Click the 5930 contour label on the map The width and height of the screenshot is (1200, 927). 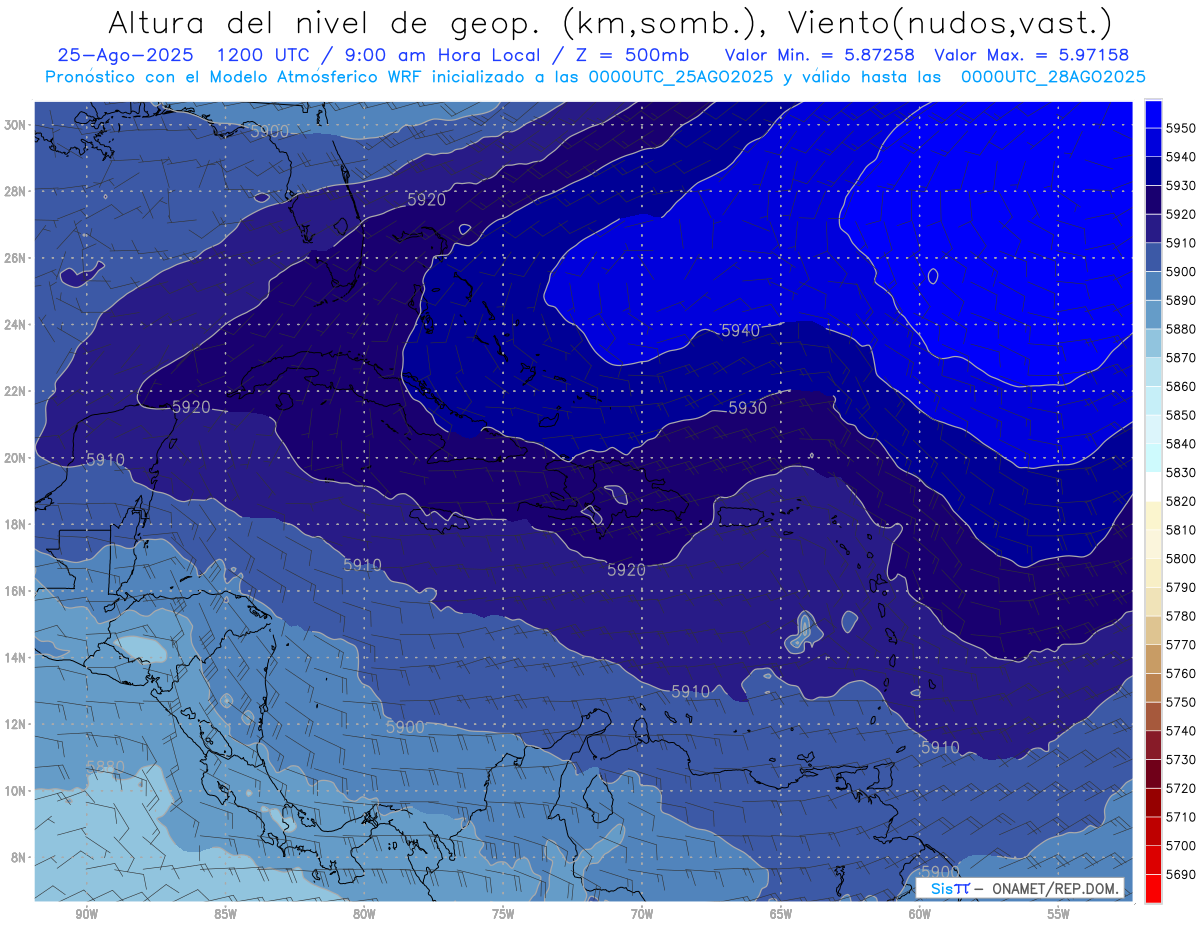coord(748,408)
